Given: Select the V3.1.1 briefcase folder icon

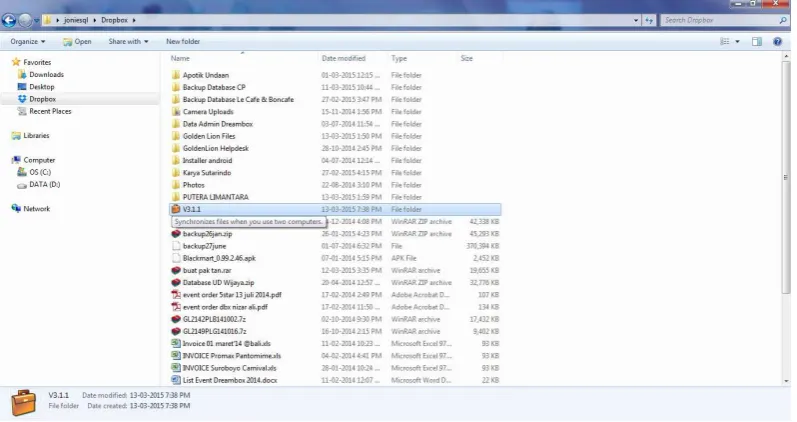Looking at the screenshot, I should click(x=176, y=209).
